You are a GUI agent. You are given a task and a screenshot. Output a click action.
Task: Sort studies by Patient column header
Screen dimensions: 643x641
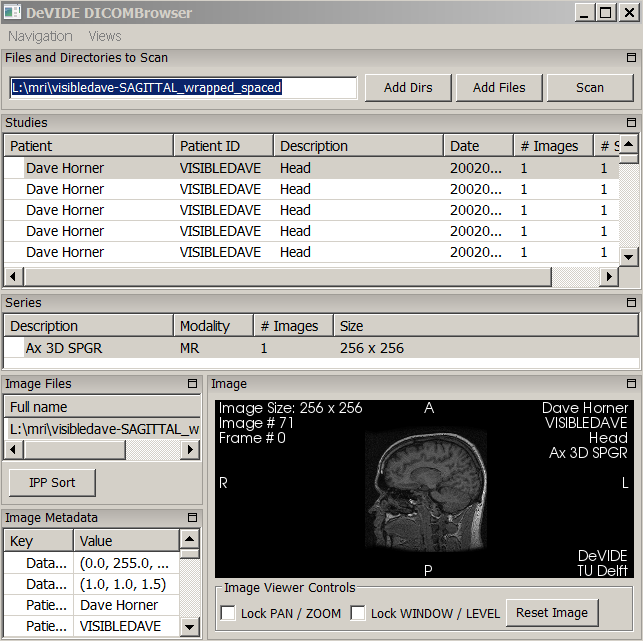point(89,146)
